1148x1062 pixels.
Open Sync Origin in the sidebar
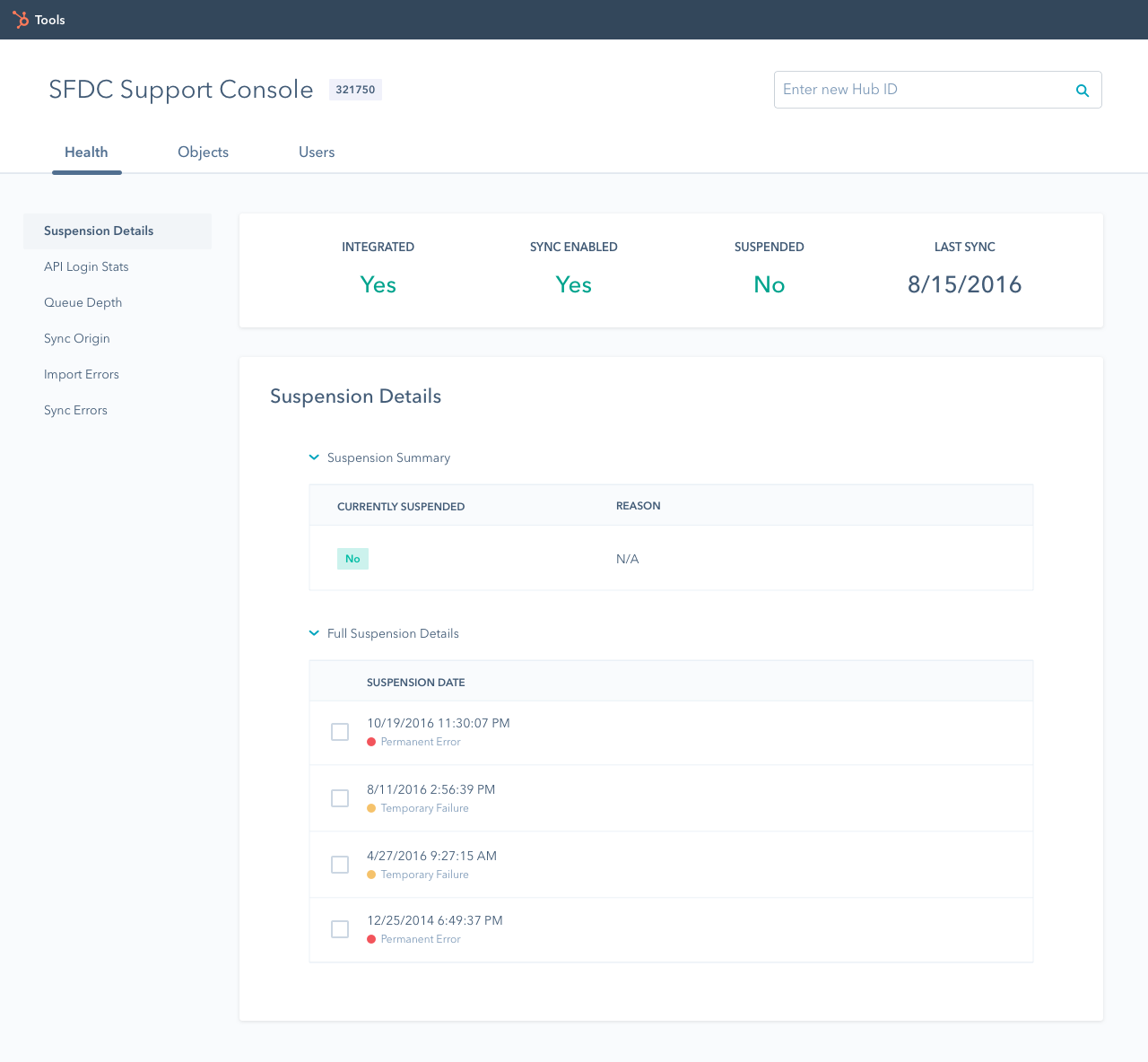(x=77, y=339)
